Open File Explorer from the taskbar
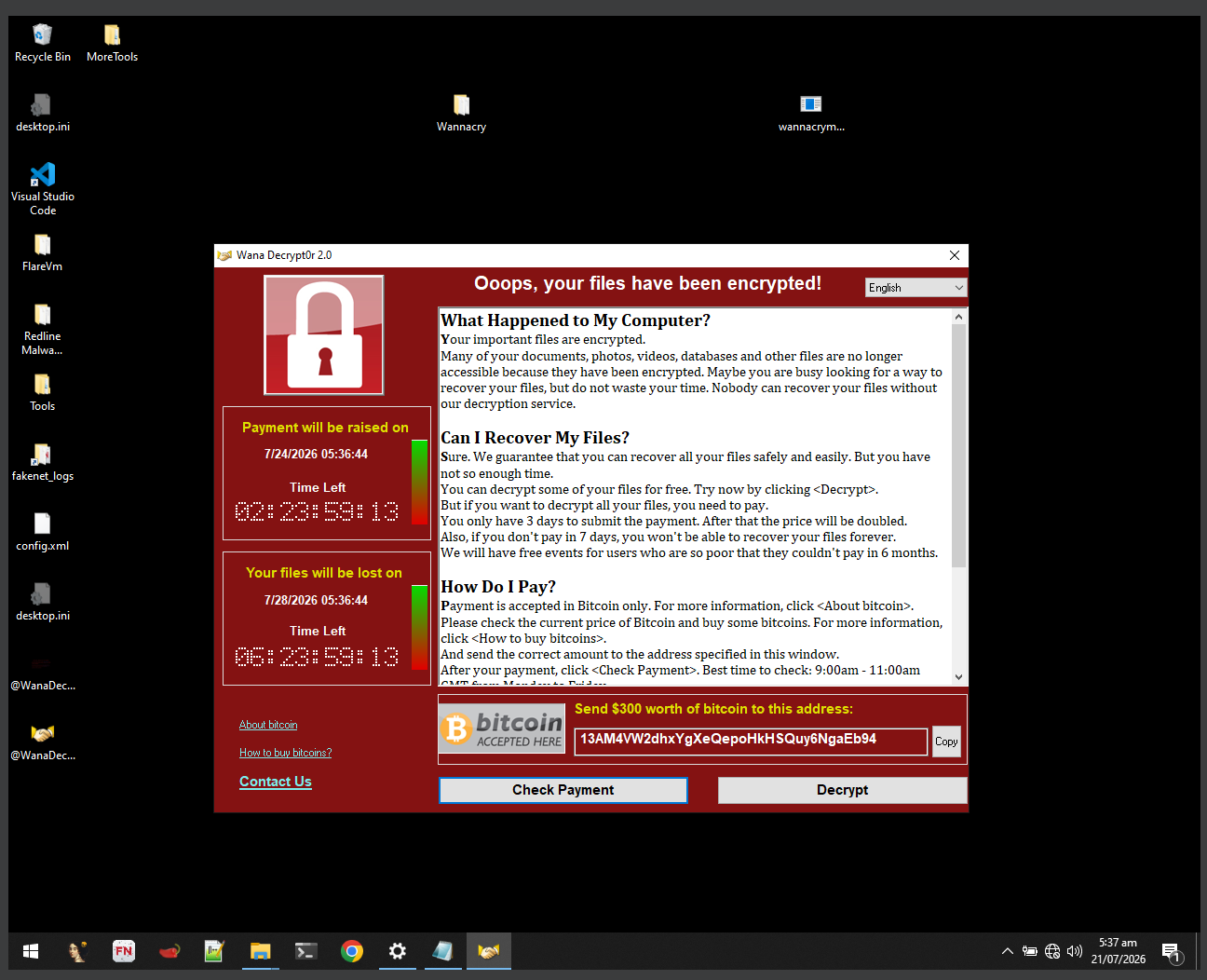1207x980 pixels. coord(261,951)
